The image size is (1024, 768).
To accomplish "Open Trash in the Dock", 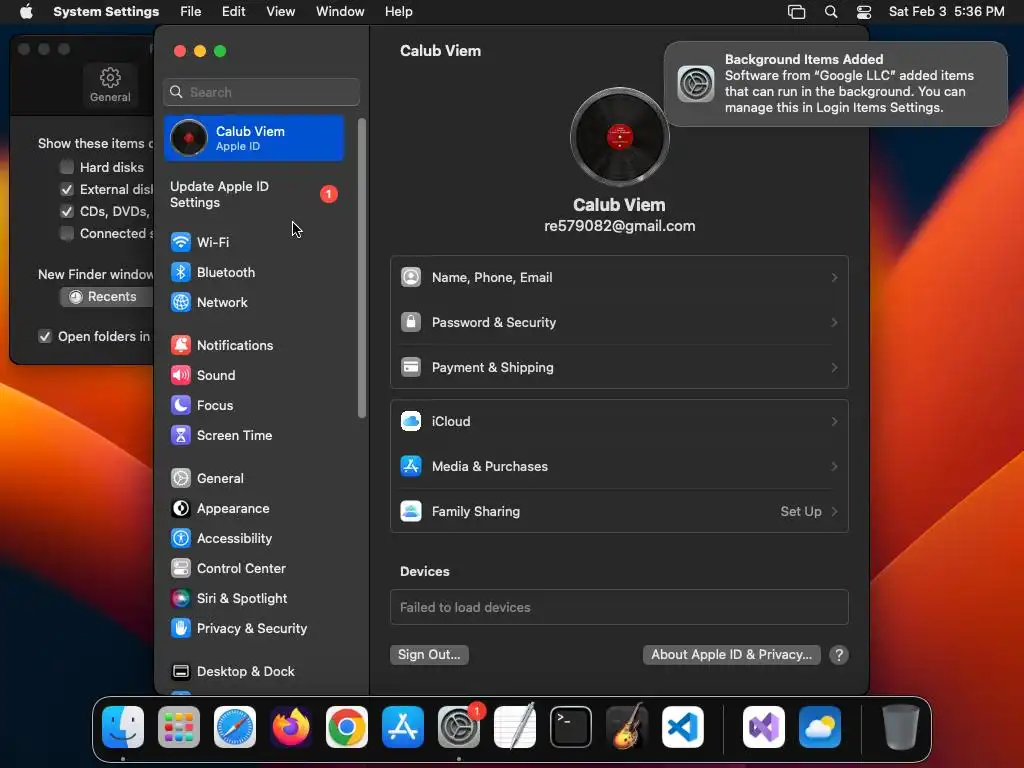I will pyautogui.click(x=901, y=727).
